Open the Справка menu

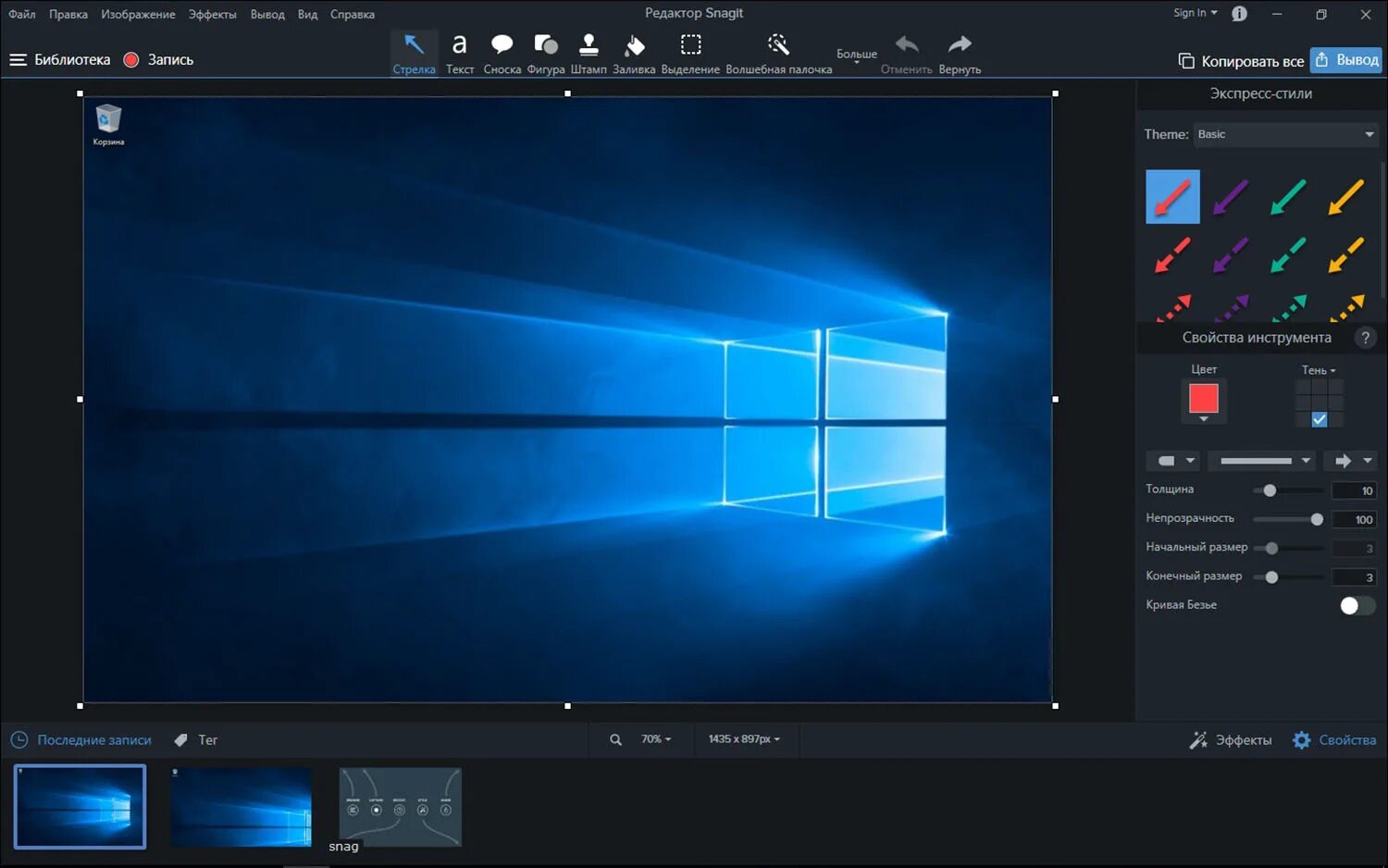click(x=353, y=14)
